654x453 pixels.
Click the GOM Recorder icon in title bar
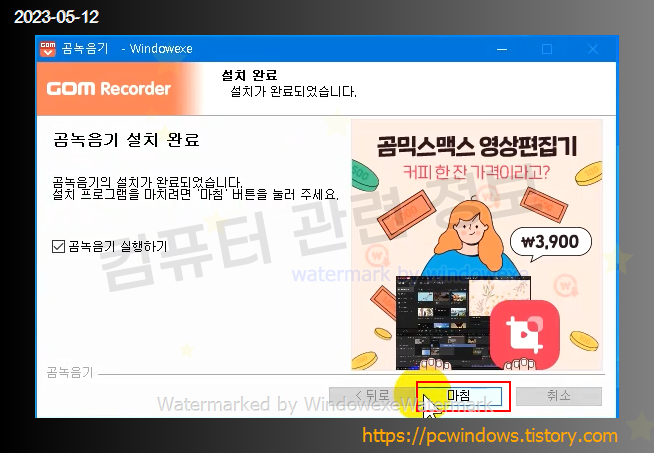tap(48, 49)
